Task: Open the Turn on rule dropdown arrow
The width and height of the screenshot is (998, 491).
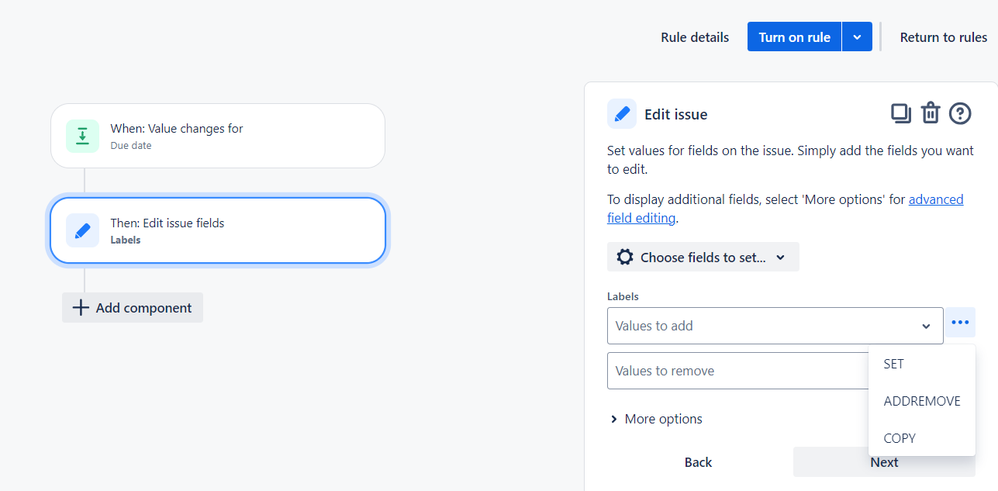Action: [857, 37]
